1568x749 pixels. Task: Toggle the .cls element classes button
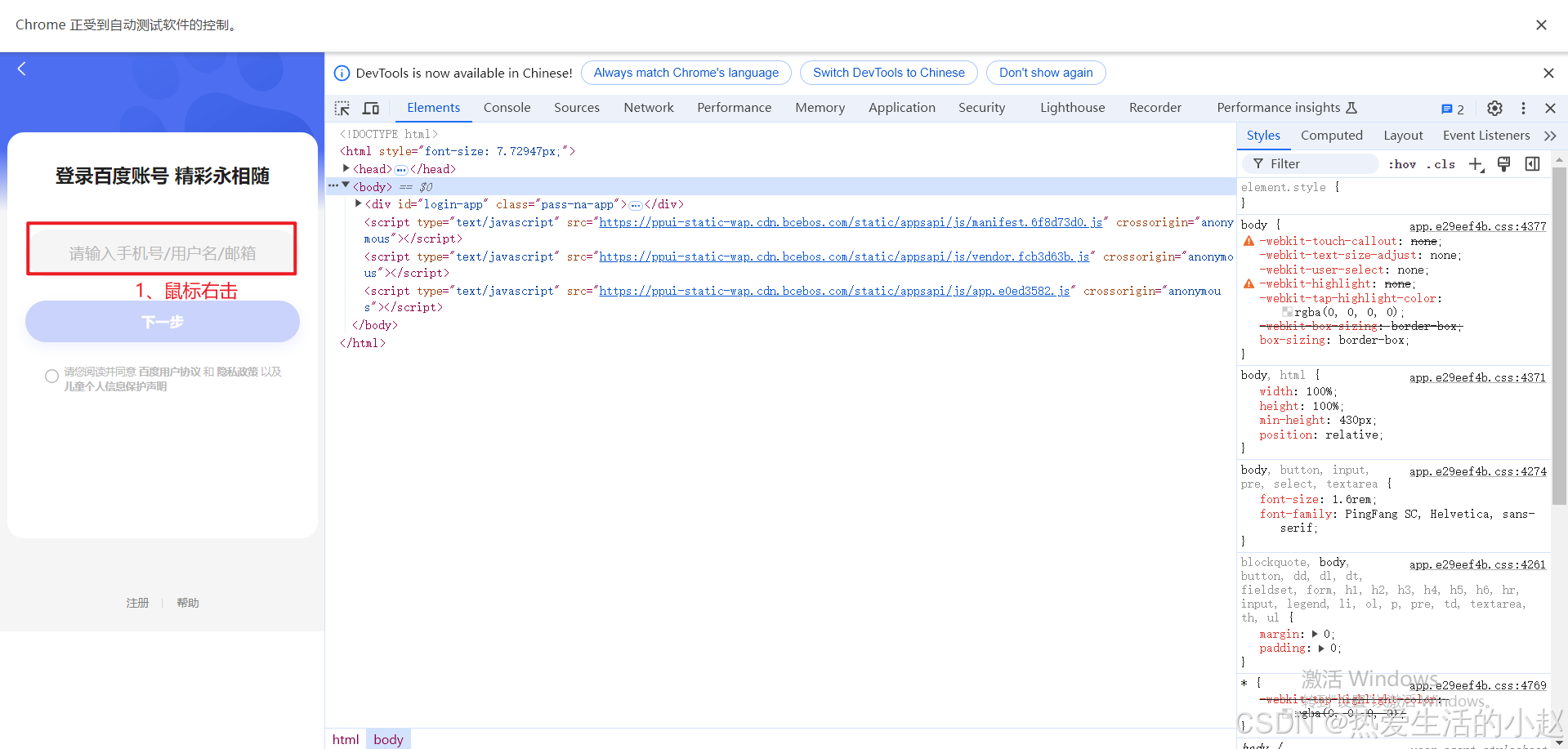(x=1441, y=164)
